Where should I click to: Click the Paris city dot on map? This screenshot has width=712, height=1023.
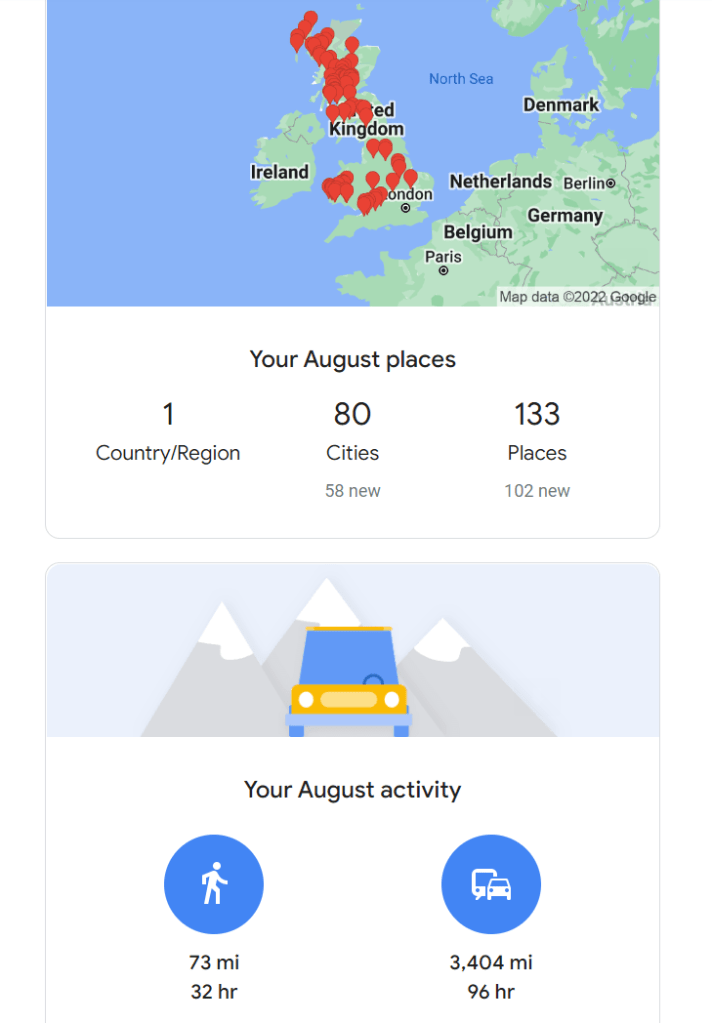coord(444,270)
